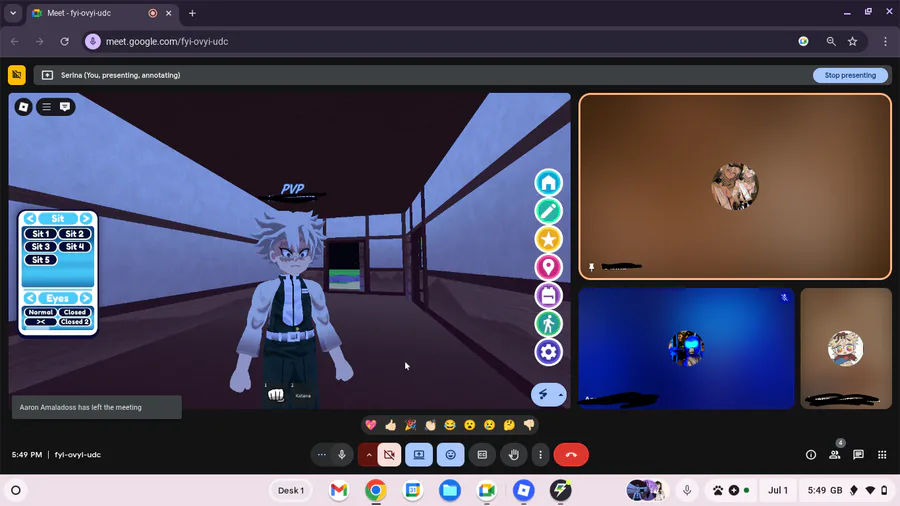Viewport: 900px width, 506px height.
Task: Raise hand in the meeting
Action: 514,455
